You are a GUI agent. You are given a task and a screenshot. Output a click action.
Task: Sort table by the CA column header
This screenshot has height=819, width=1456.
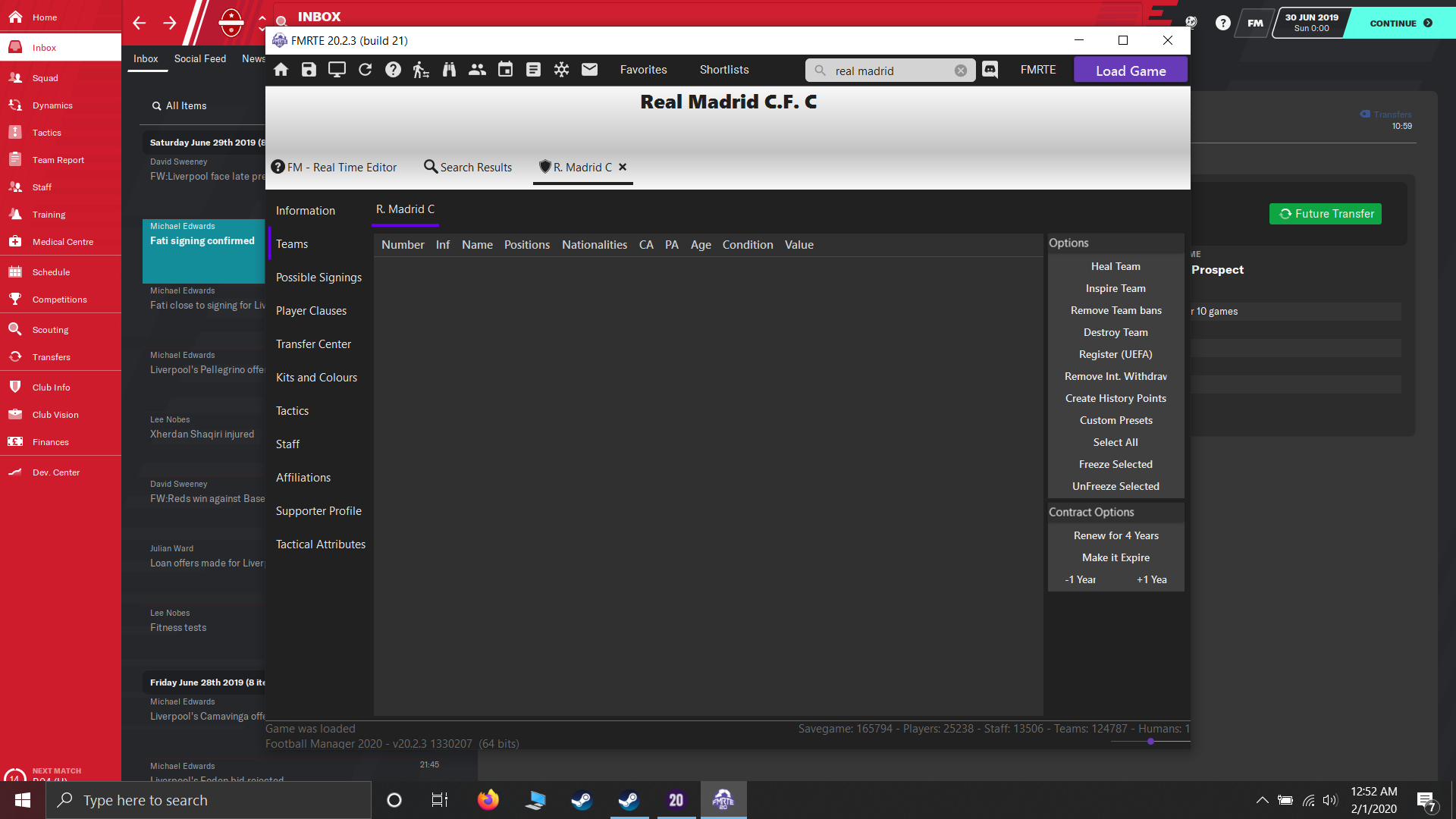point(646,245)
